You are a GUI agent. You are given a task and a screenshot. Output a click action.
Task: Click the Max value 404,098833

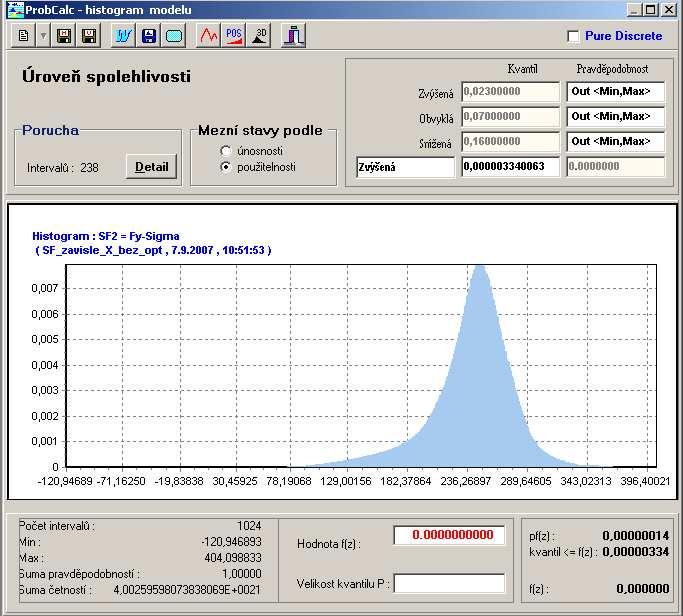(x=233, y=558)
